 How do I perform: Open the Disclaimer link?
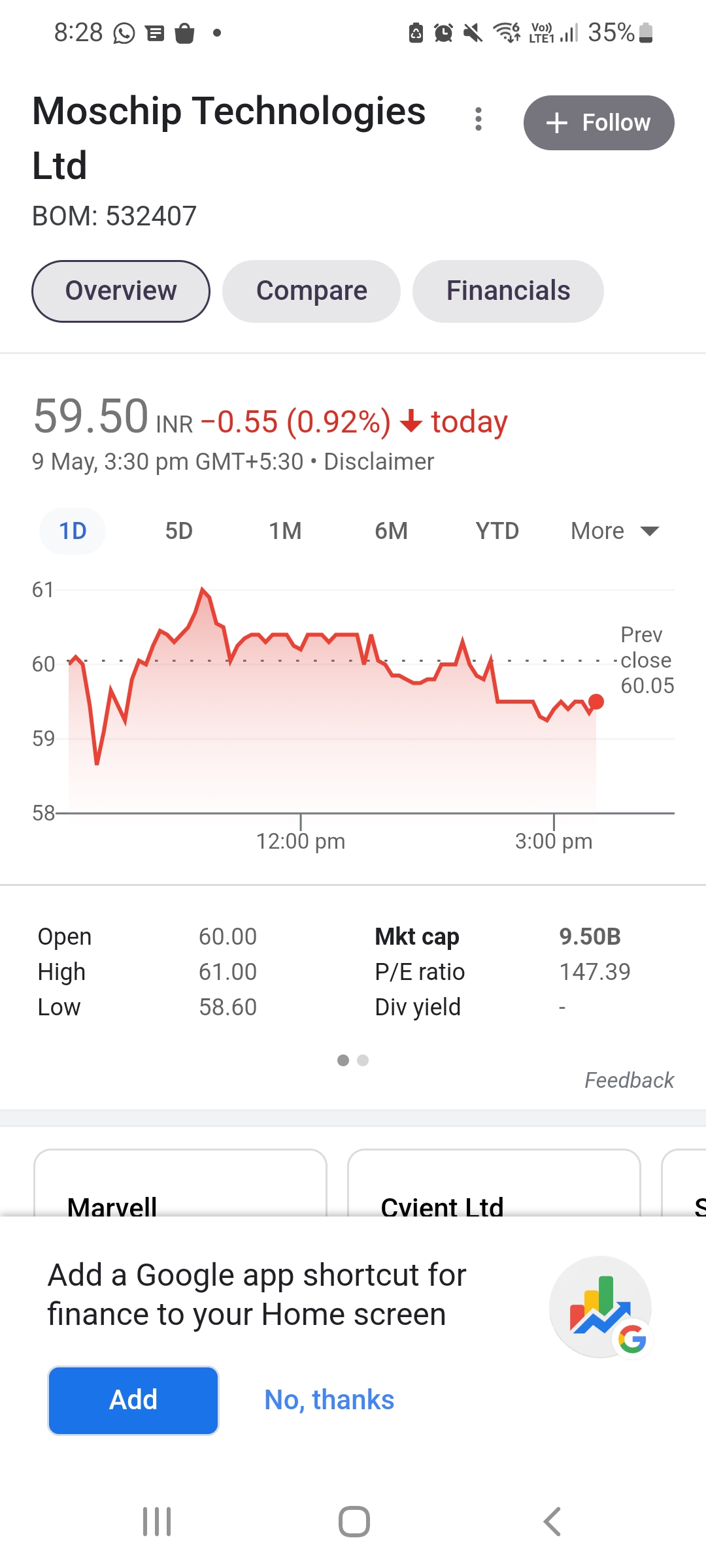pos(378,462)
